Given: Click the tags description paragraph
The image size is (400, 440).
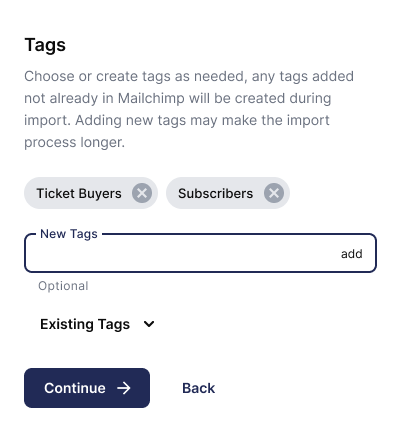Looking at the screenshot, I should (189, 109).
